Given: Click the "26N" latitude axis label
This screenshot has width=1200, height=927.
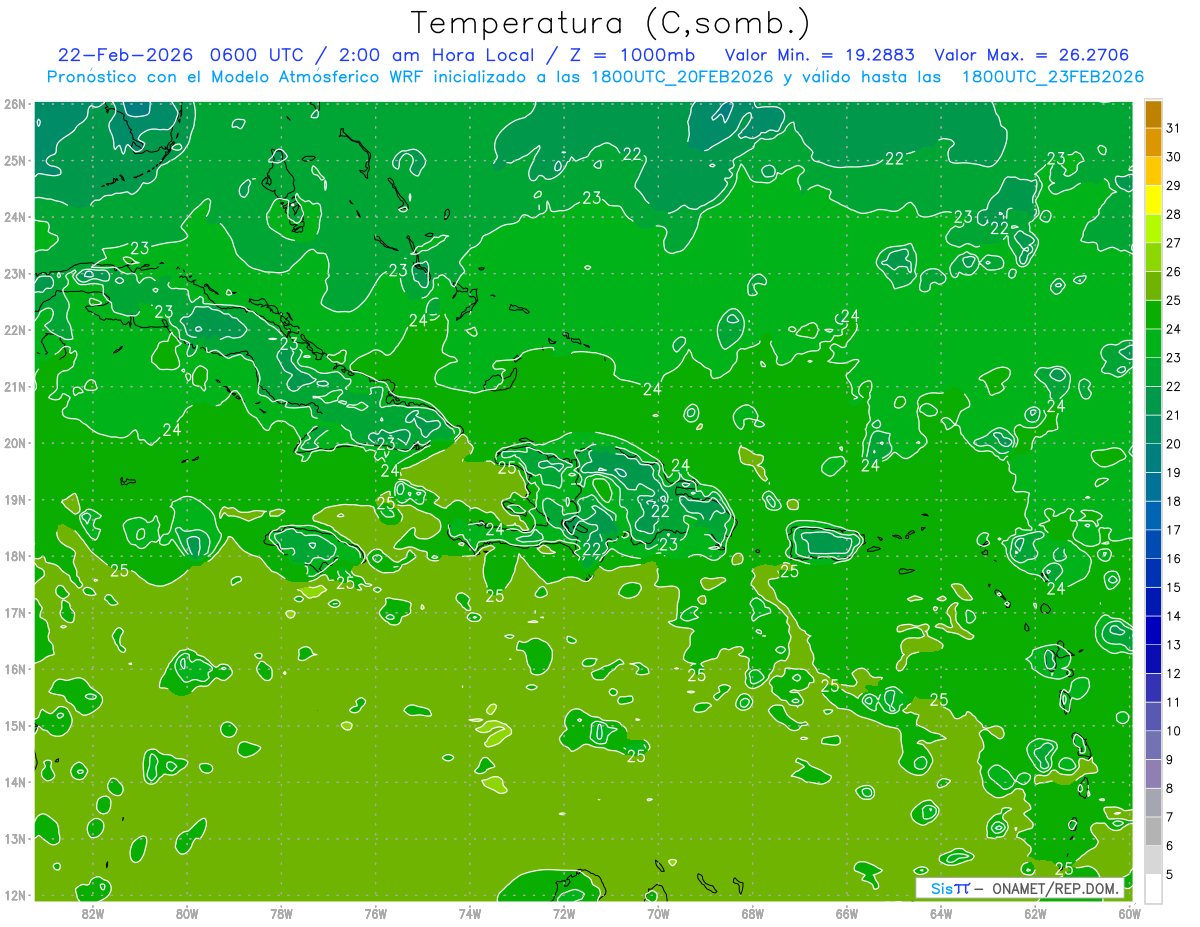Looking at the screenshot, I should click(14, 104).
